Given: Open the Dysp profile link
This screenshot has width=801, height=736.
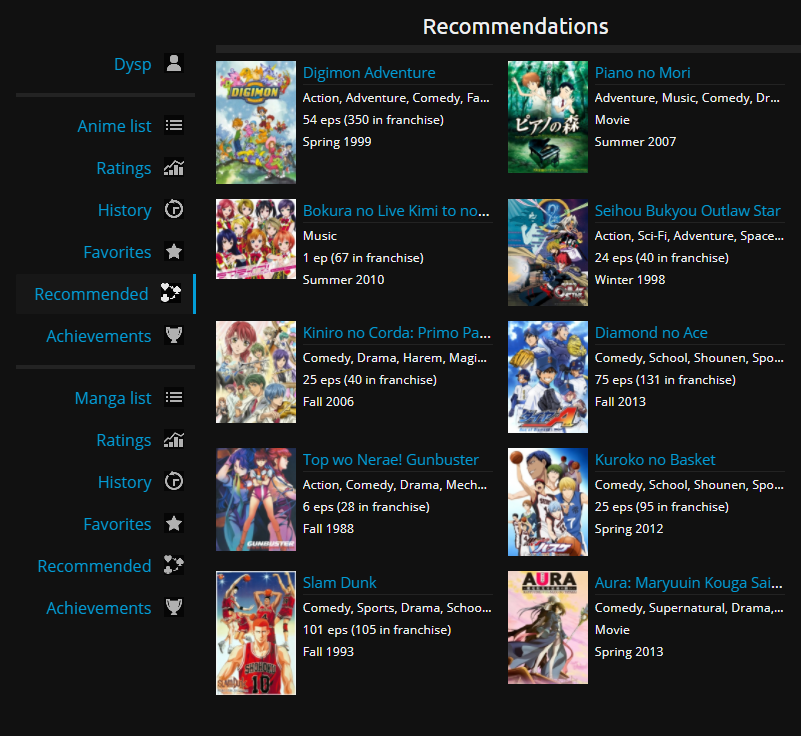Looking at the screenshot, I should coord(132,64).
